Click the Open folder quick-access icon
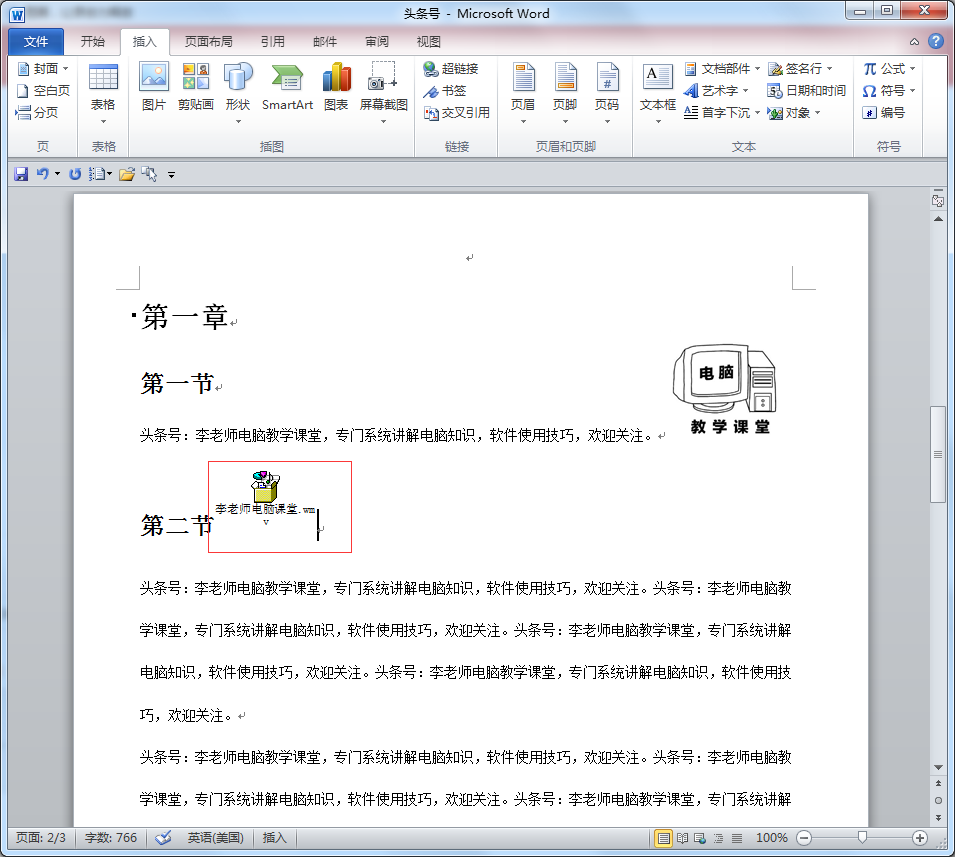 tap(127, 174)
